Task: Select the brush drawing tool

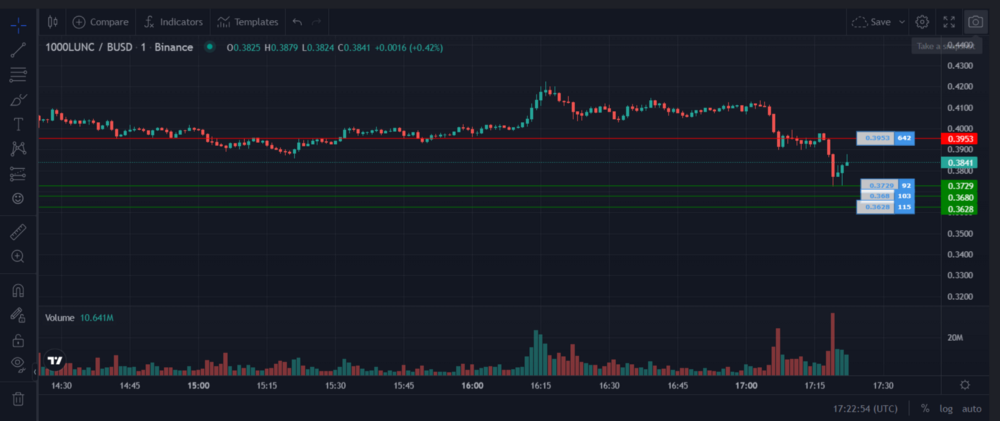Action: click(18, 100)
